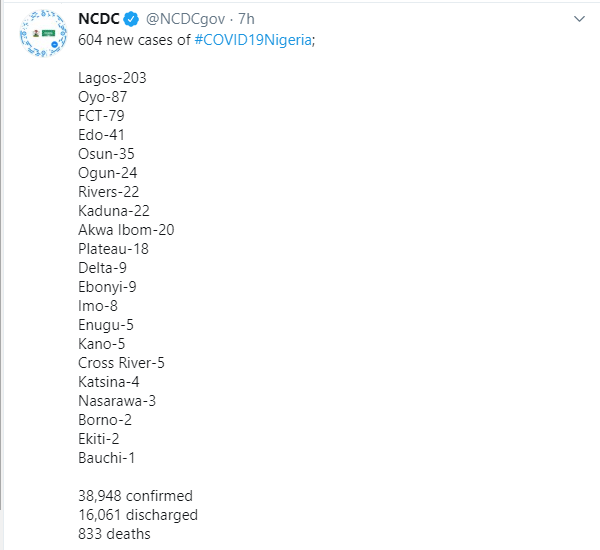Click the 7h timestamp of the tweet
Screen dimensions: 600x550
(x=246, y=19)
